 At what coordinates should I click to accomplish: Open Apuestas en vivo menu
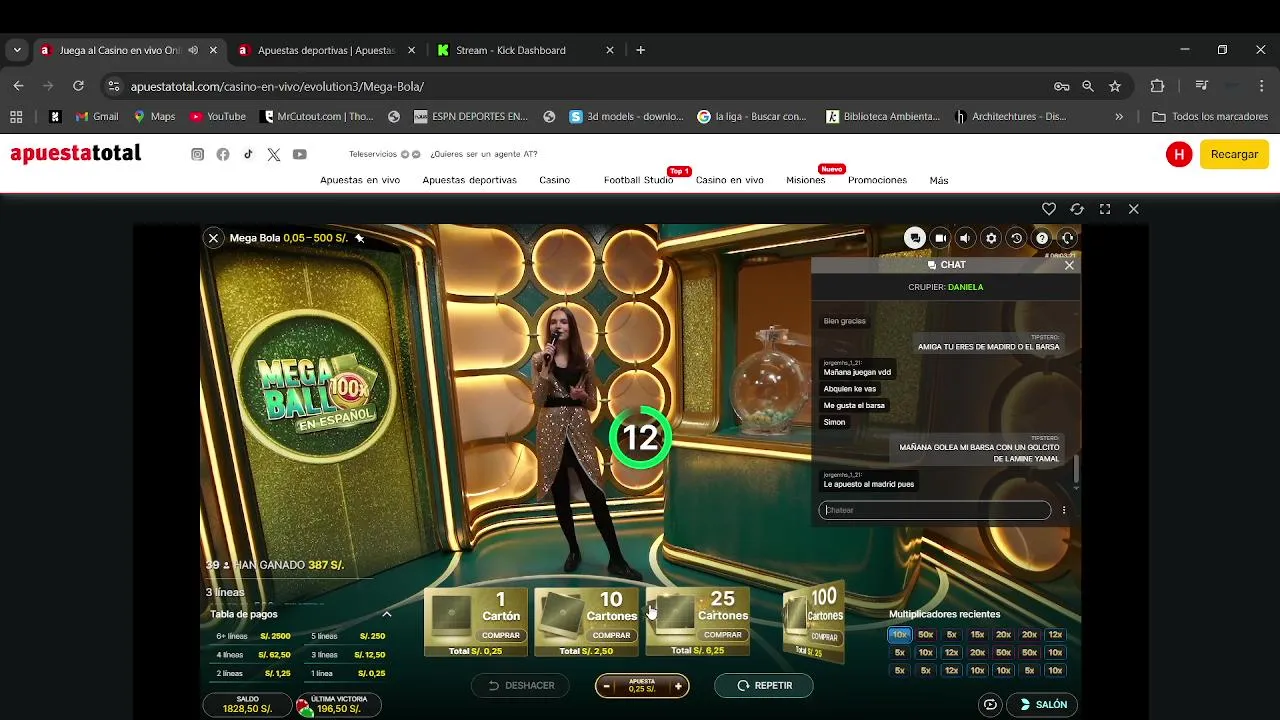[360, 180]
